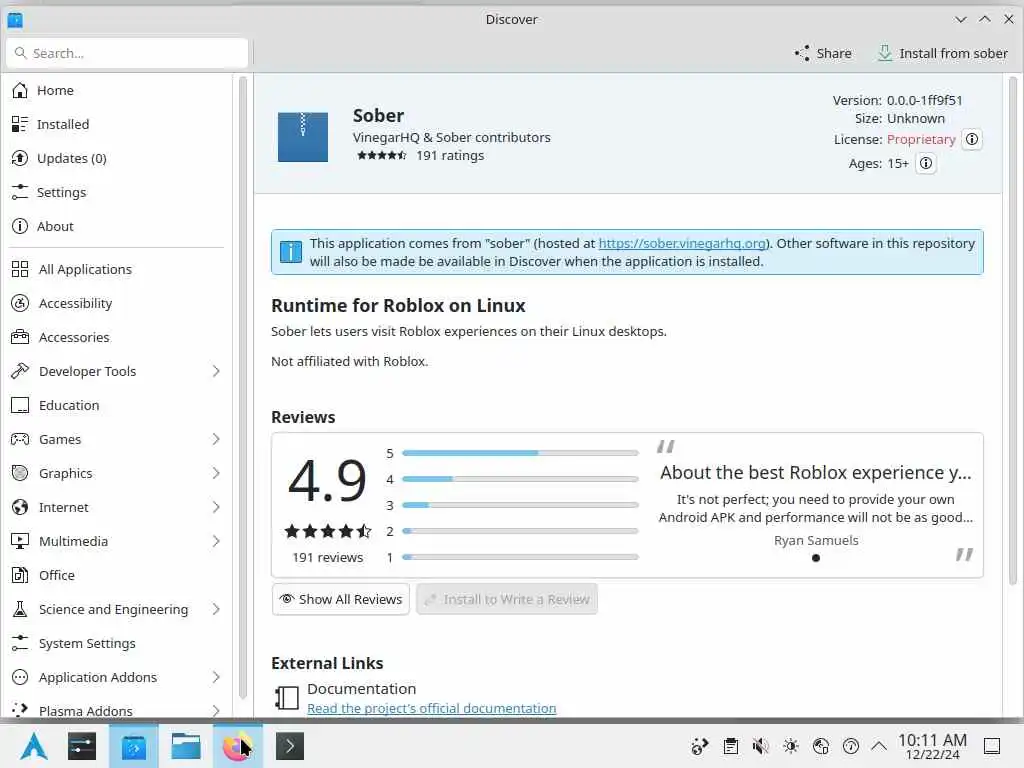
Task: Click the 5-star rating bar
Action: (520, 453)
